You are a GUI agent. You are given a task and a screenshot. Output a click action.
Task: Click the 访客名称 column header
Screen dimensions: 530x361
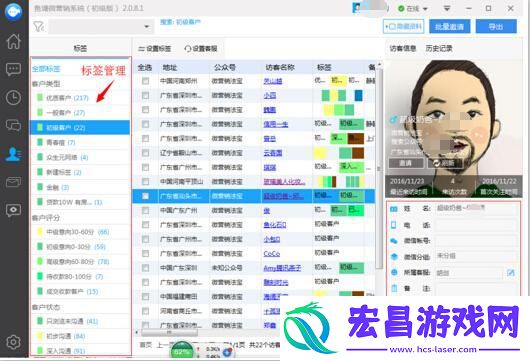[x=280, y=68]
